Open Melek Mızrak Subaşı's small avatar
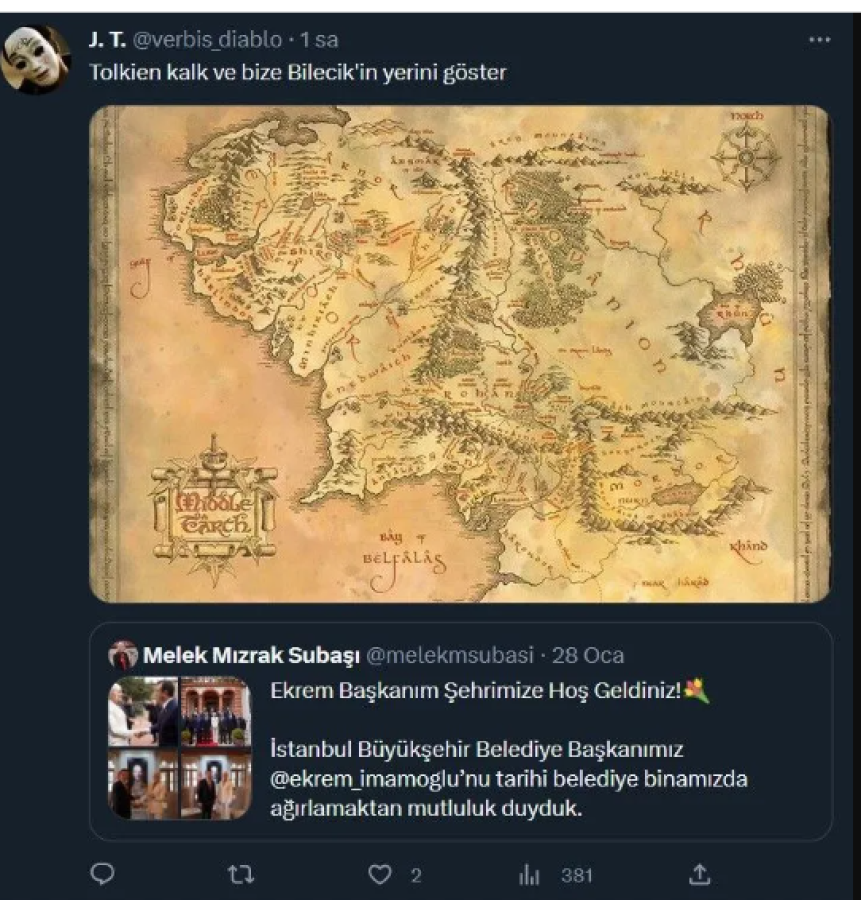 tap(123, 655)
